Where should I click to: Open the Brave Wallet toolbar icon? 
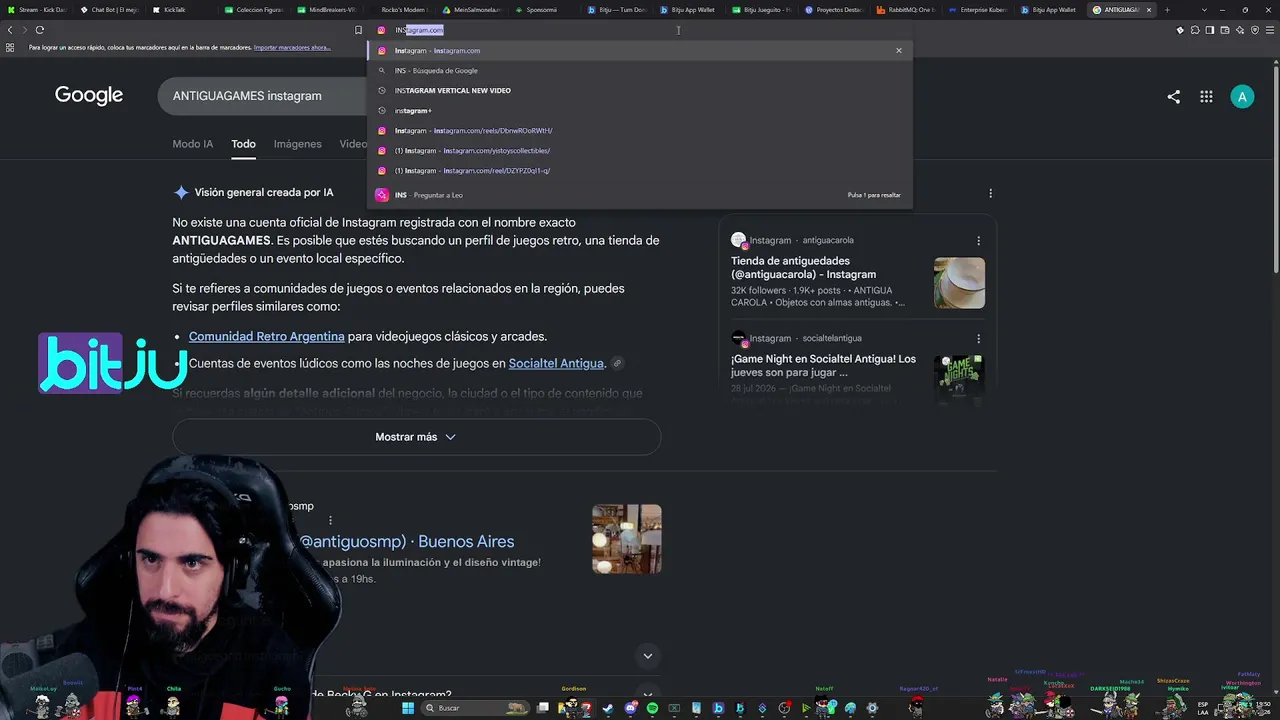coord(1225,30)
